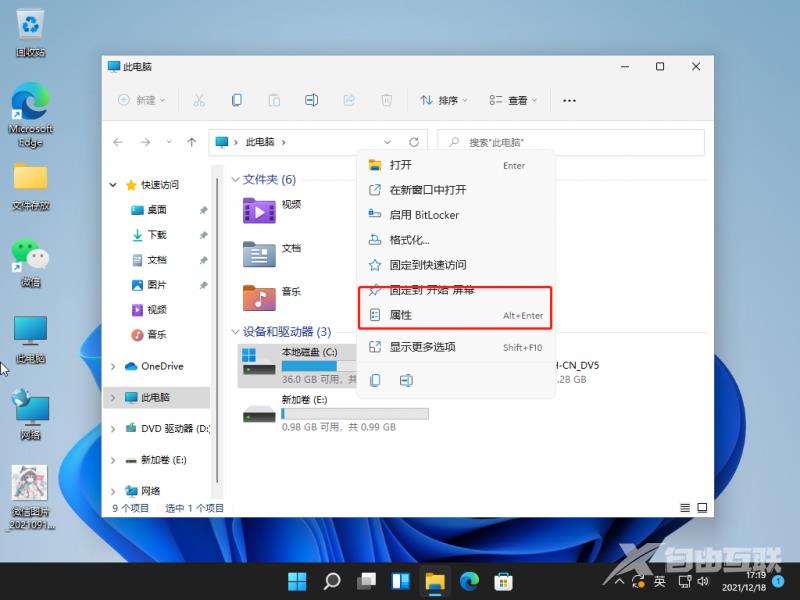Select the 此电脑 desktop icon

click(31, 339)
